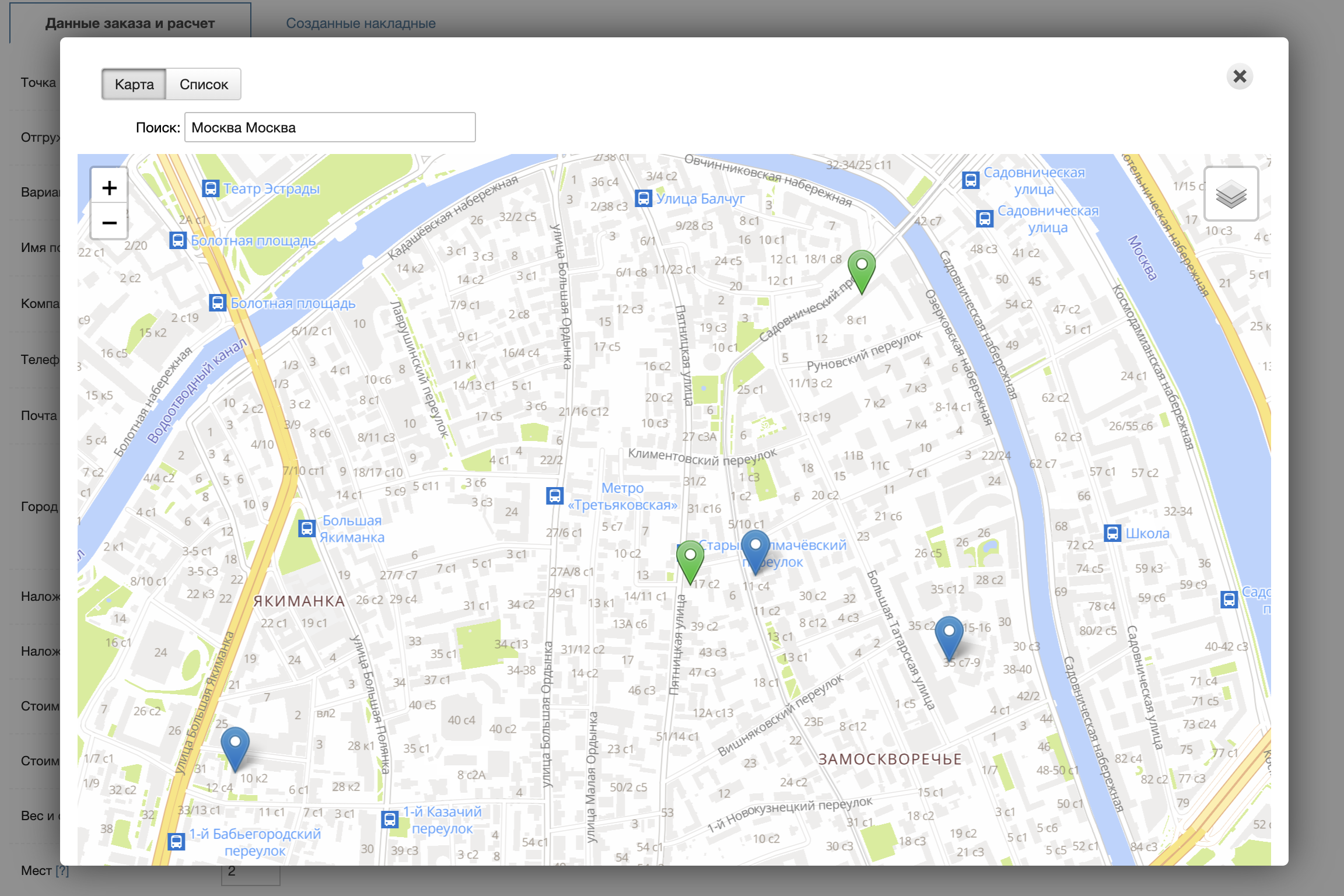The image size is (1344, 896).
Task: Open the Данные заказа и расчет tab
Action: coord(130,23)
